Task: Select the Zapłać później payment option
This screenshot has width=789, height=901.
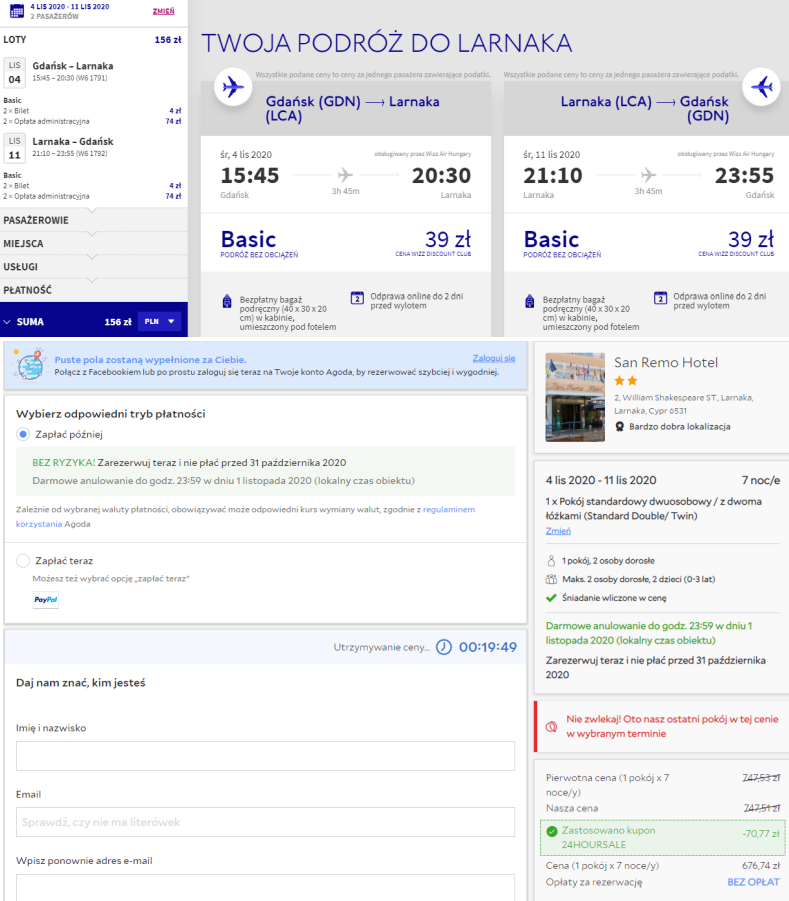Action: 23,434
